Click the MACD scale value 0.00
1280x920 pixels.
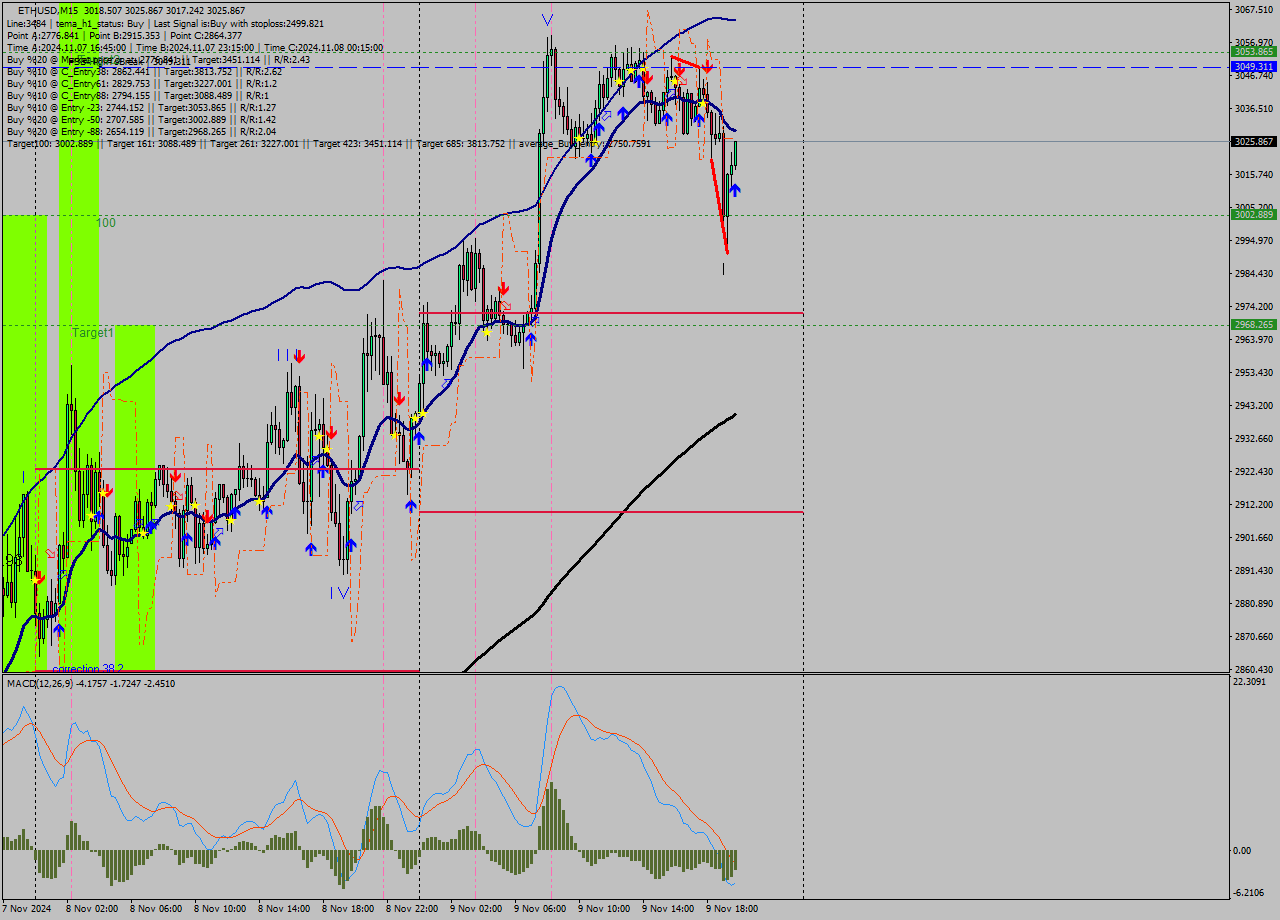(x=1242, y=850)
